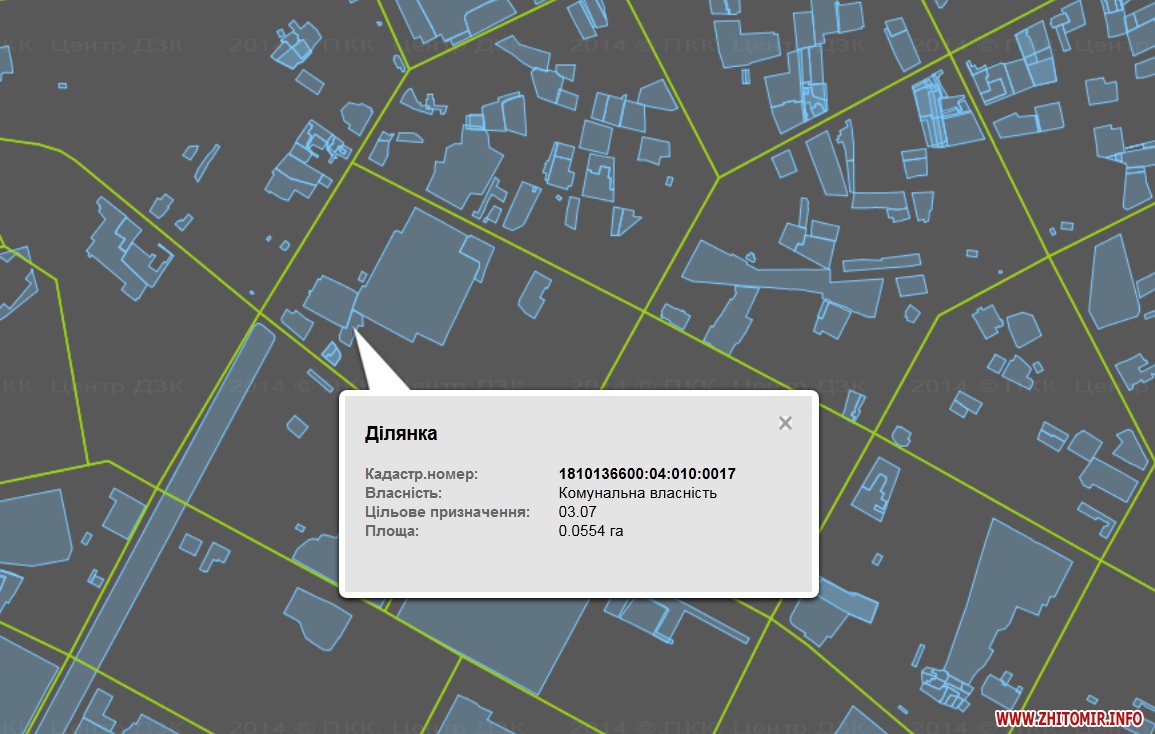Select the rounded parcel below-left of the popup
The height and width of the screenshot is (734, 1155).
click(x=317, y=612)
